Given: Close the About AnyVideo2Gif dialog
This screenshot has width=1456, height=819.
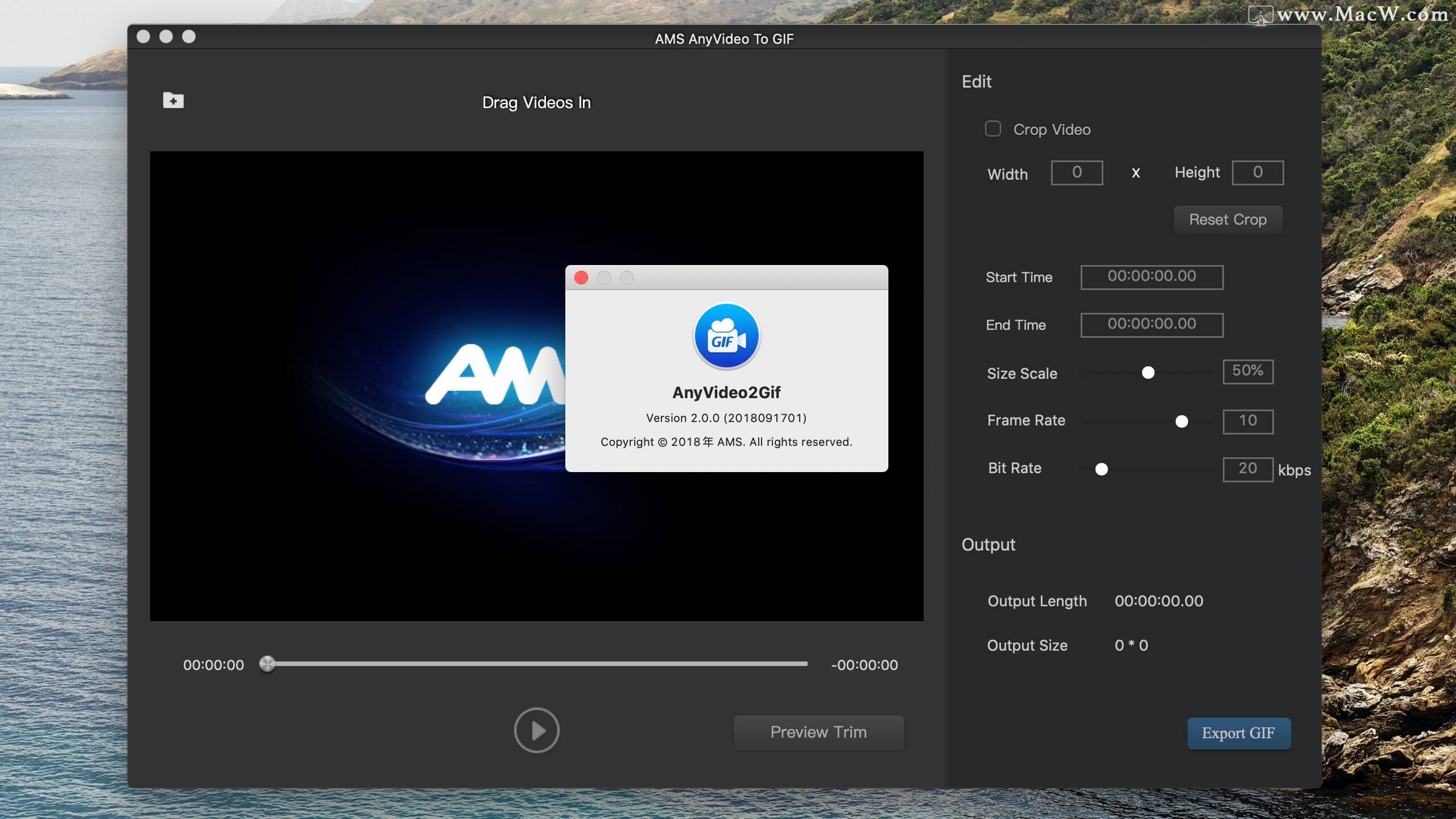Looking at the screenshot, I should coord(581,278).
